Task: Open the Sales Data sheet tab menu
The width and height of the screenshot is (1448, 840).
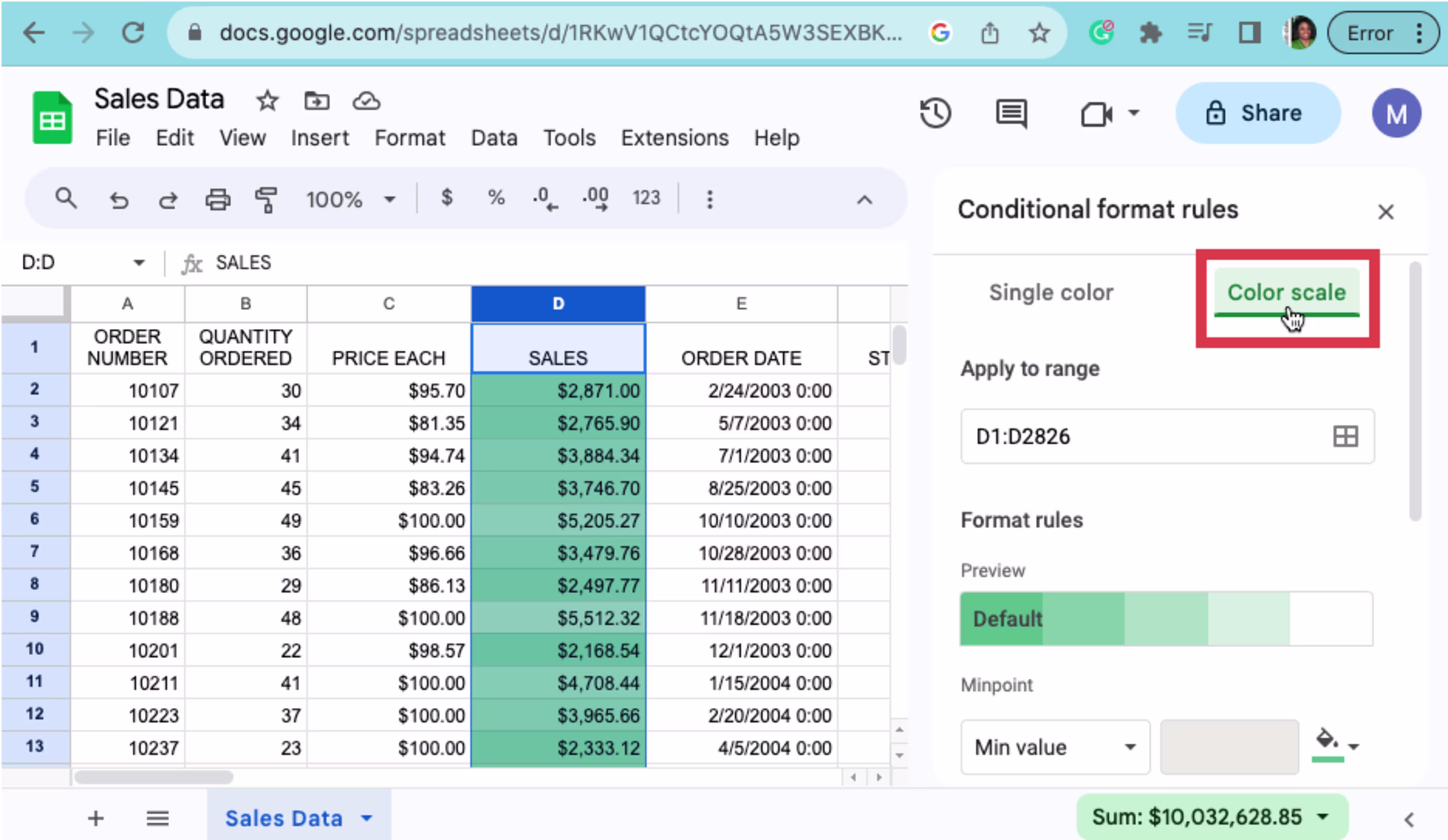Action: click(366, 818)
